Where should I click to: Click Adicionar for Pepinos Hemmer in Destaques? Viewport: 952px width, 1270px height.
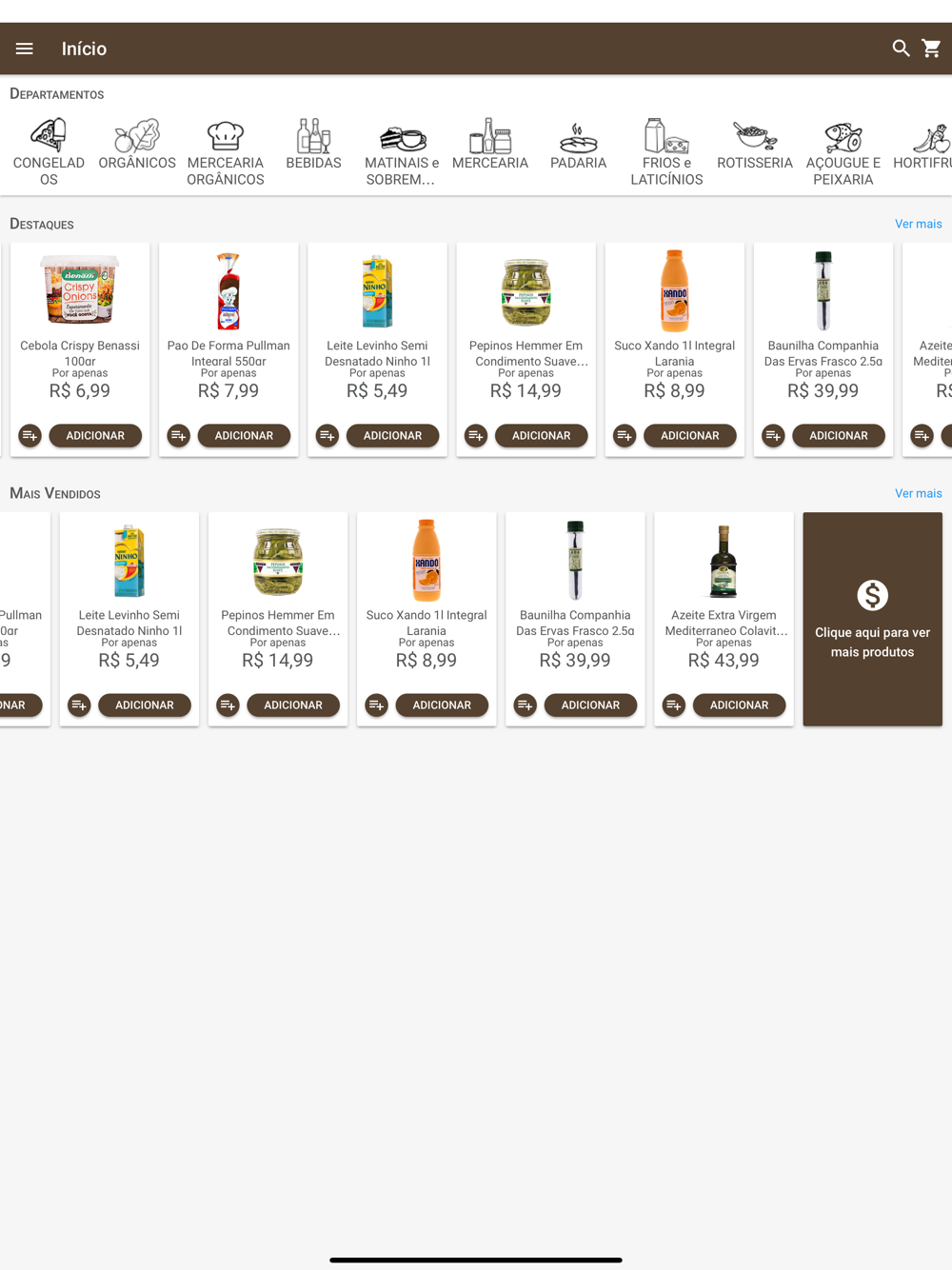click(x=541, y=436)
